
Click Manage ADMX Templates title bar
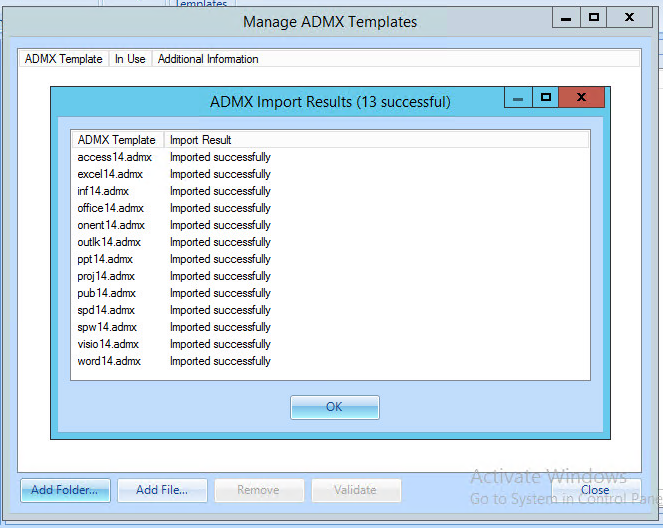(x=330, y=22)
